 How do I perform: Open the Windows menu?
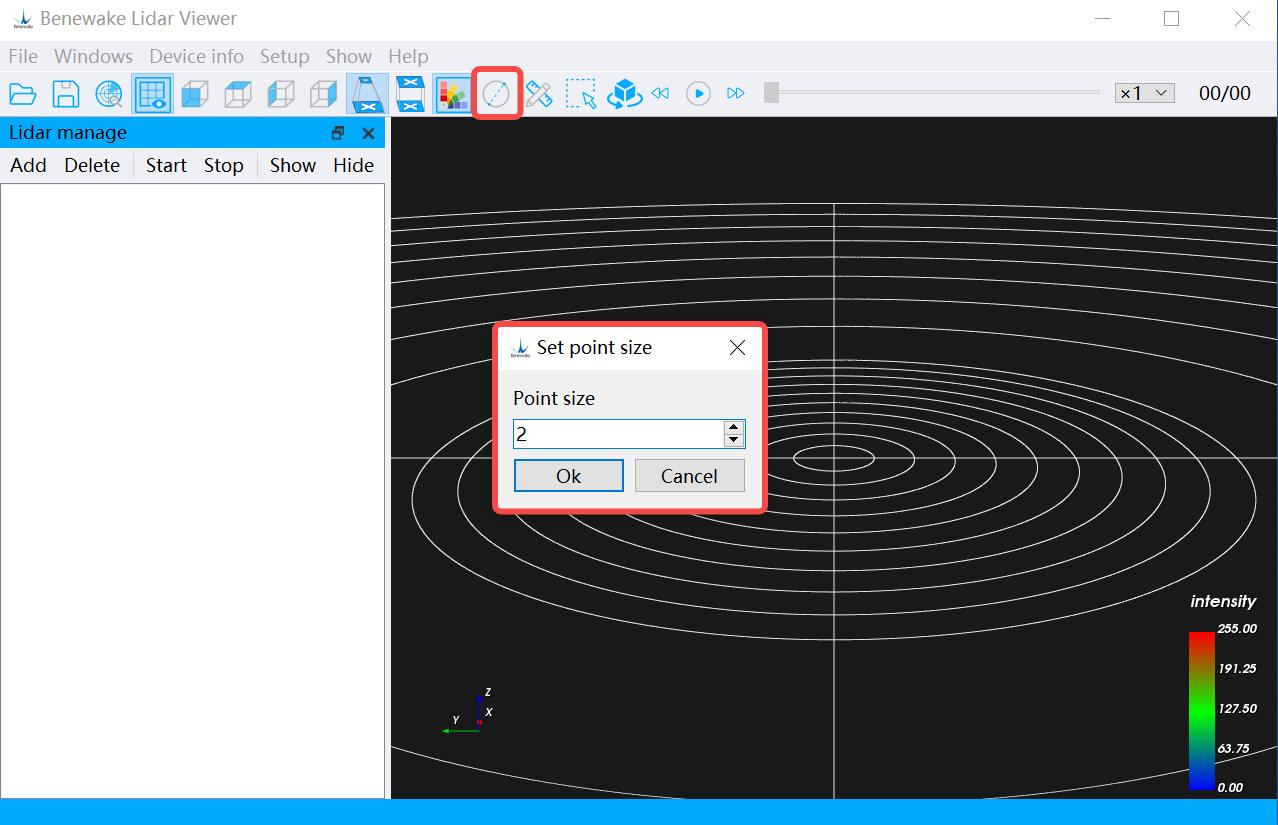(93, 56)
